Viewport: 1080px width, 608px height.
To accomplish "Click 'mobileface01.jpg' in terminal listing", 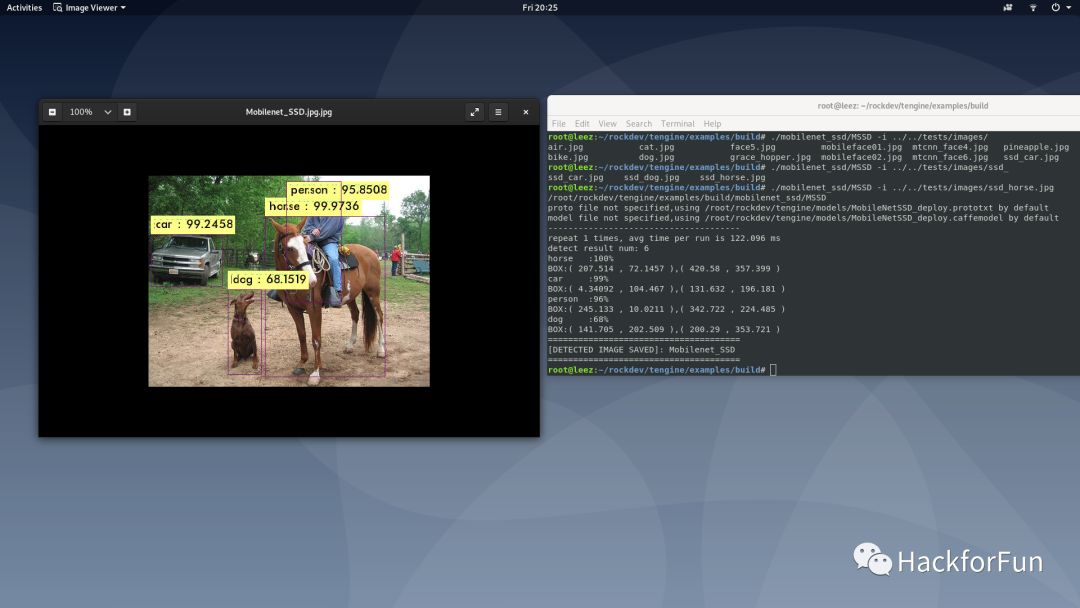I will pos(861,147).
